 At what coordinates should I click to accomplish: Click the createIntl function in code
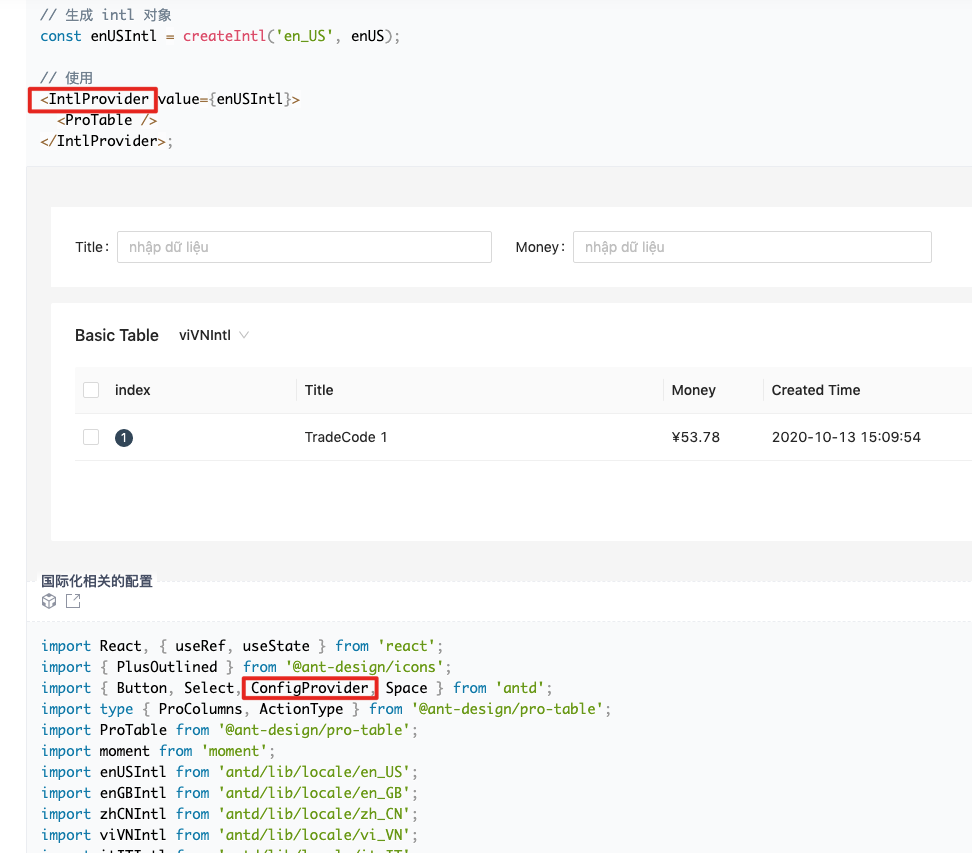225,35
